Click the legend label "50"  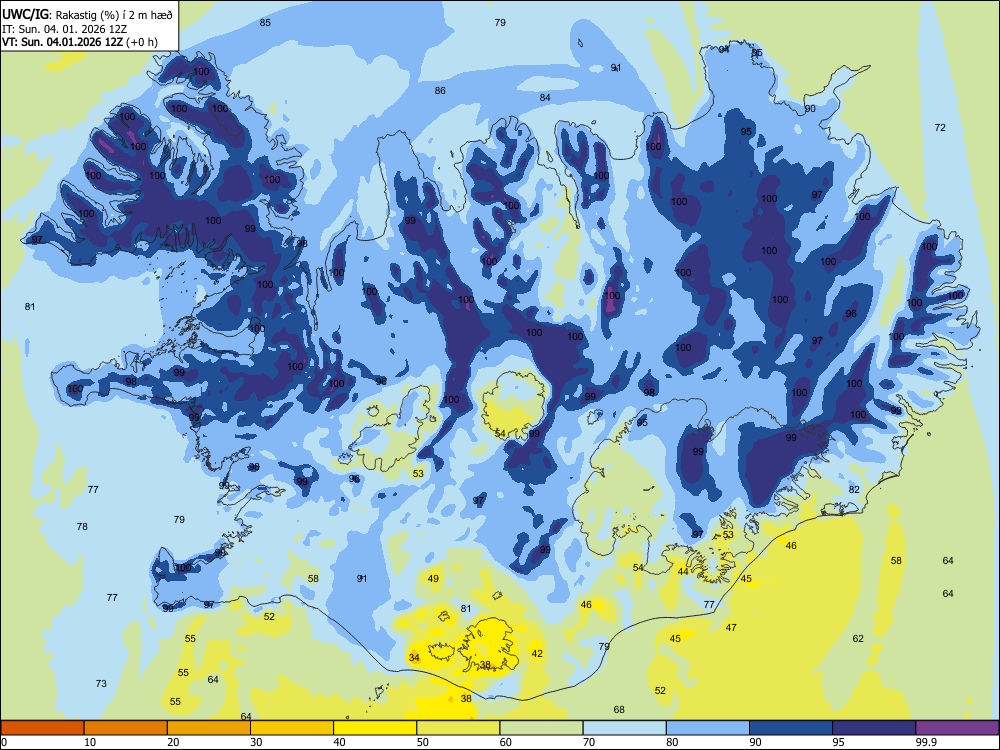pyautogui.click(x=423, y=742)
